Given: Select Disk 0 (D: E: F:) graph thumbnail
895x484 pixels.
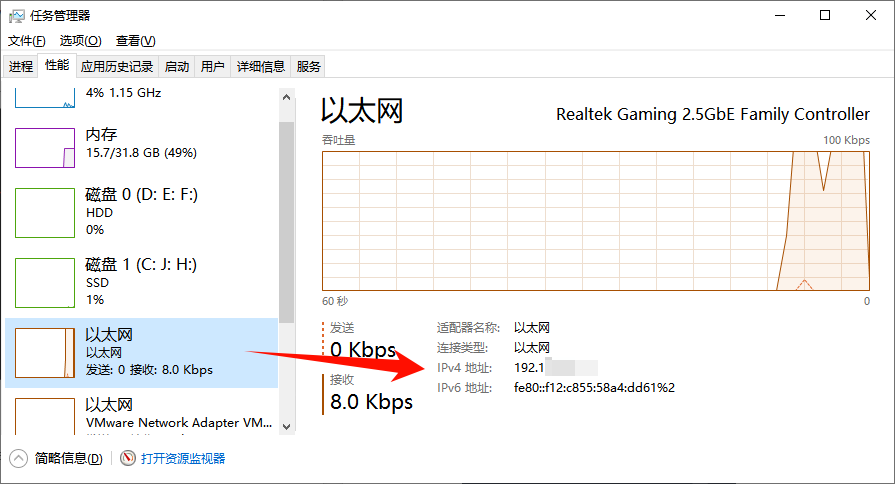Looking at the screenshot, I should coord(45,213).
